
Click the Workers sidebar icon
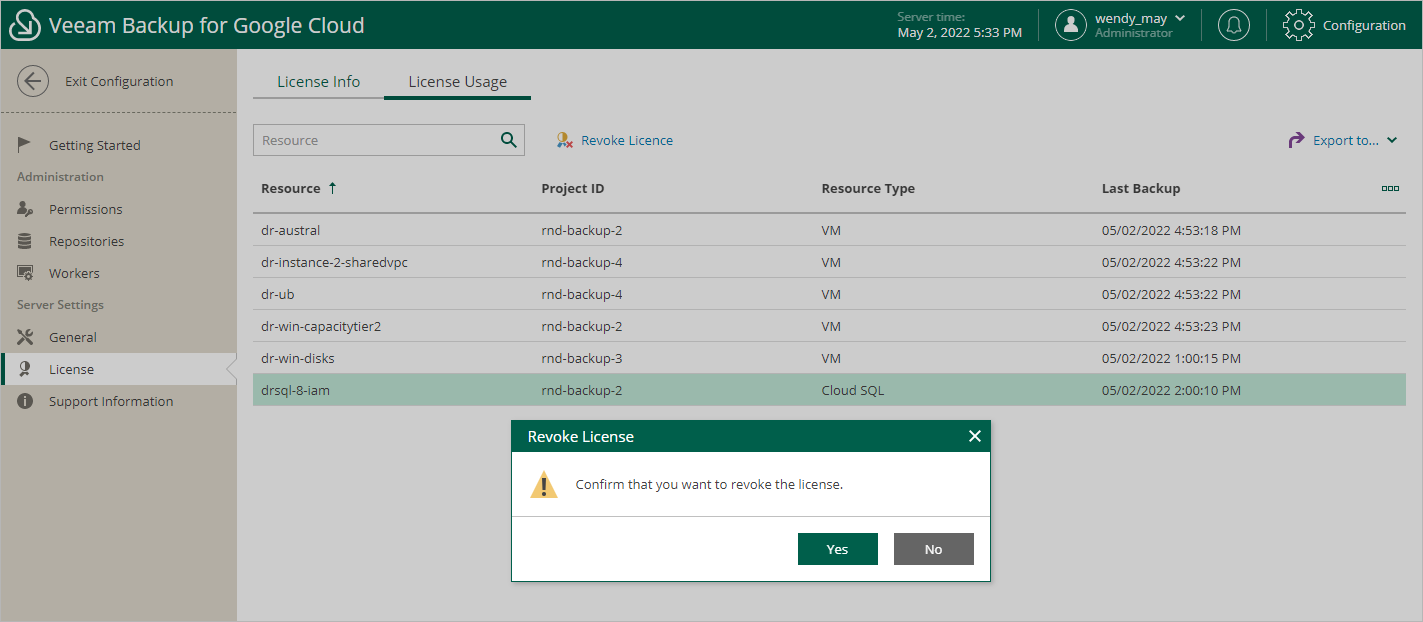point(26,273)
